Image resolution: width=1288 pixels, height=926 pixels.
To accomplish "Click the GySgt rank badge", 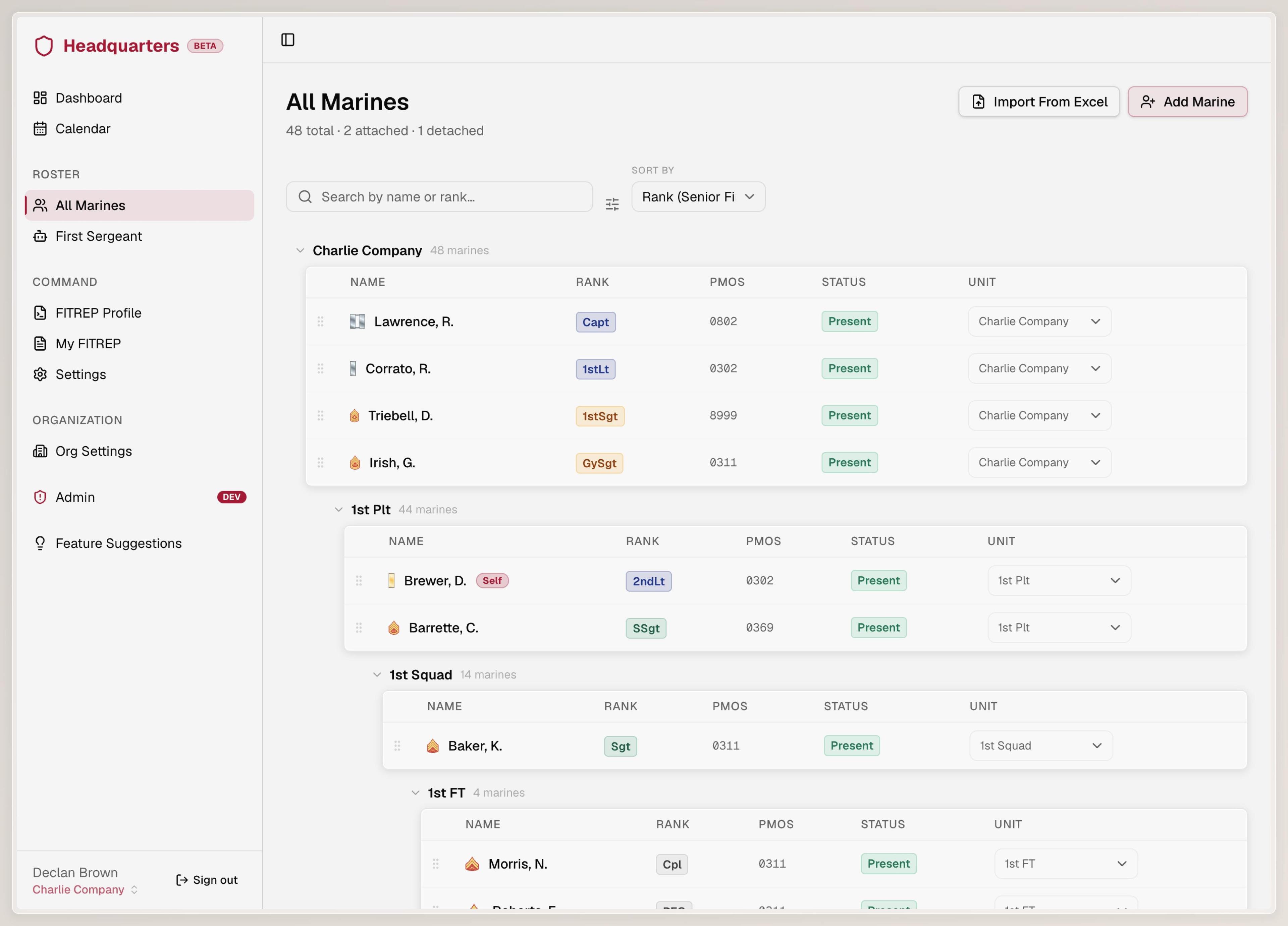I will click(599, 463).
